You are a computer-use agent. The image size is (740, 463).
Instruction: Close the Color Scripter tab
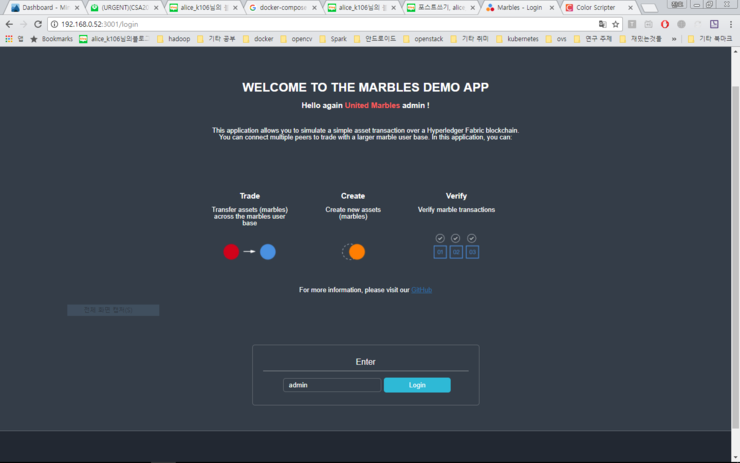630,8
